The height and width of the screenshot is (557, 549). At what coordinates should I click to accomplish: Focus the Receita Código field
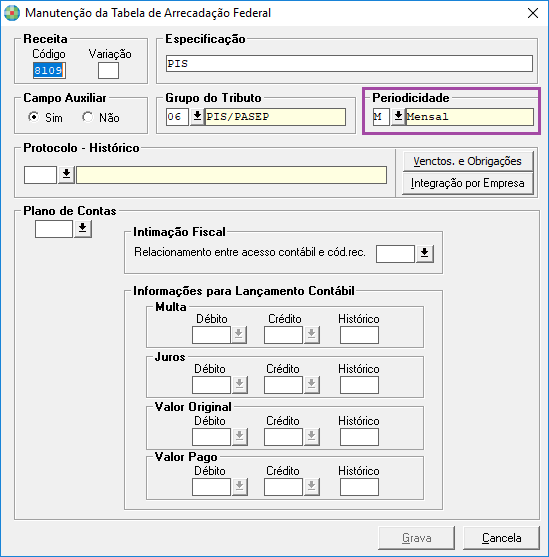[x=49, y=70]
